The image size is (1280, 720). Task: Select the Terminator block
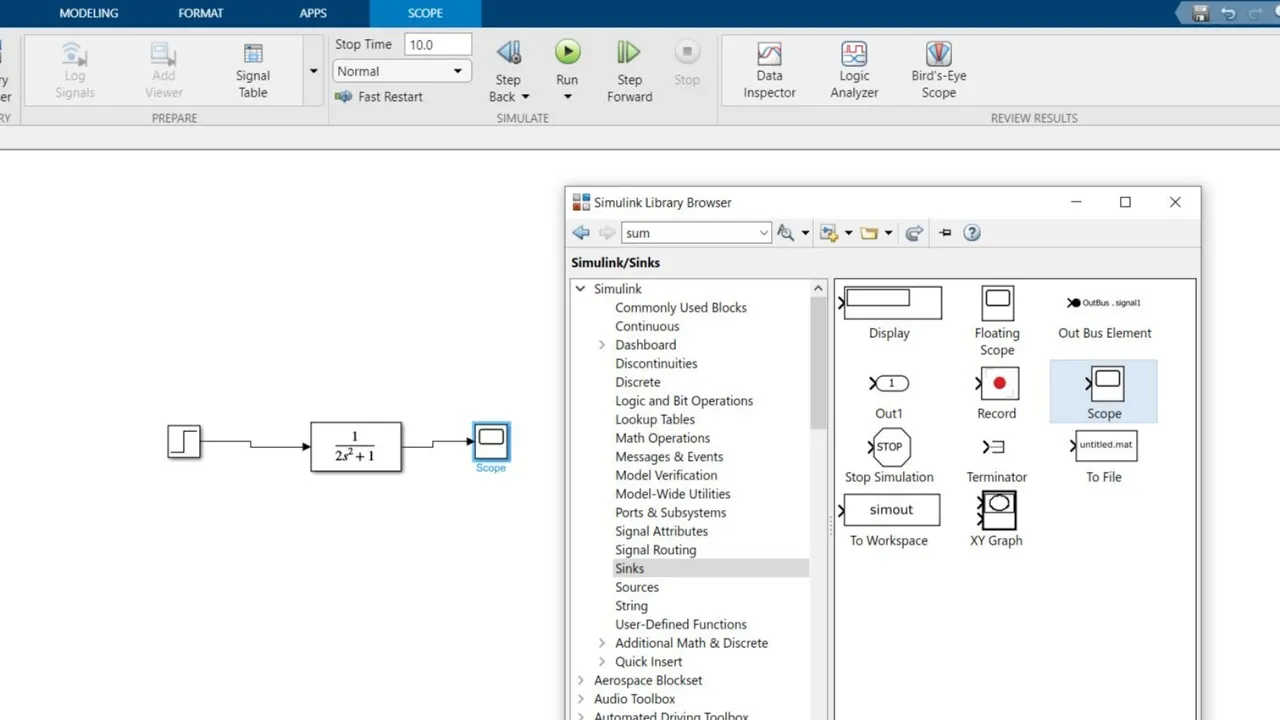point(994,447)
